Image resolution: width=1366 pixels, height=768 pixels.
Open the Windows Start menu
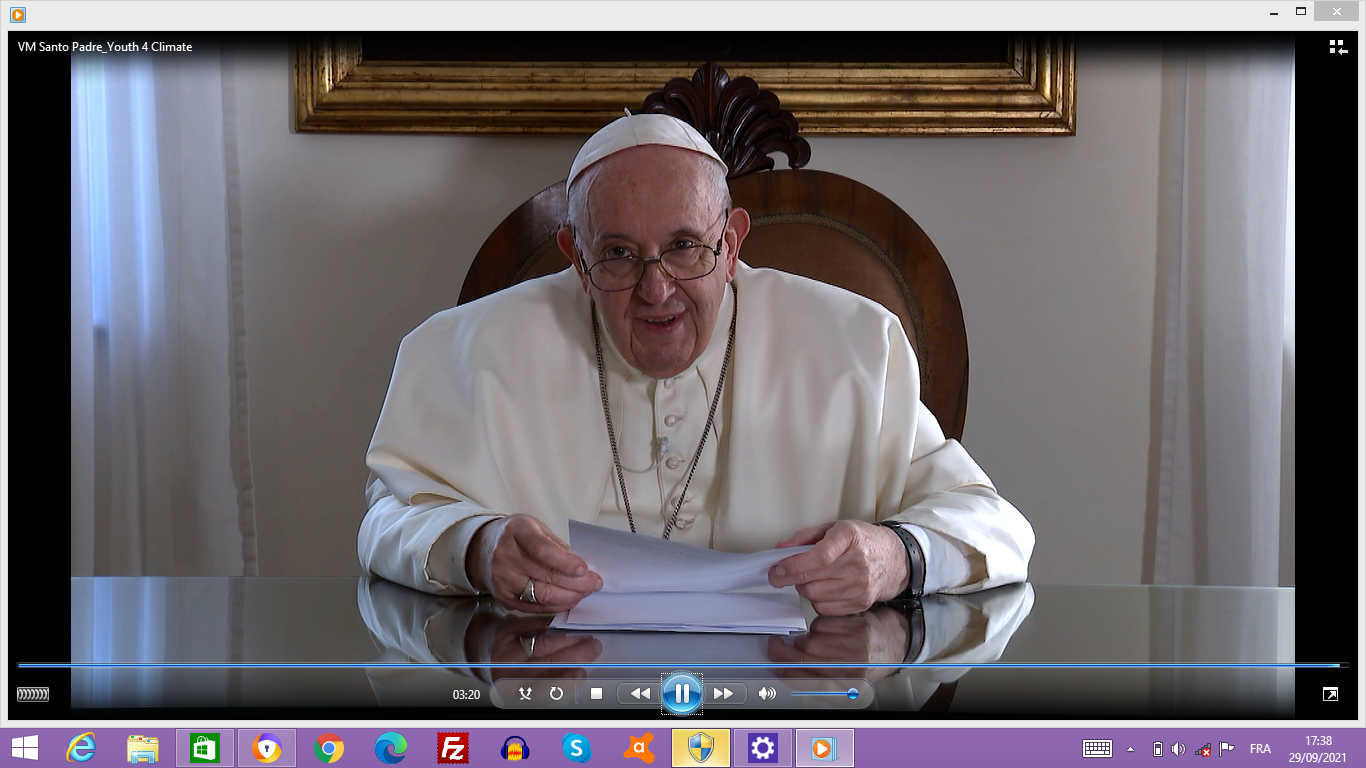pos(24,748)
